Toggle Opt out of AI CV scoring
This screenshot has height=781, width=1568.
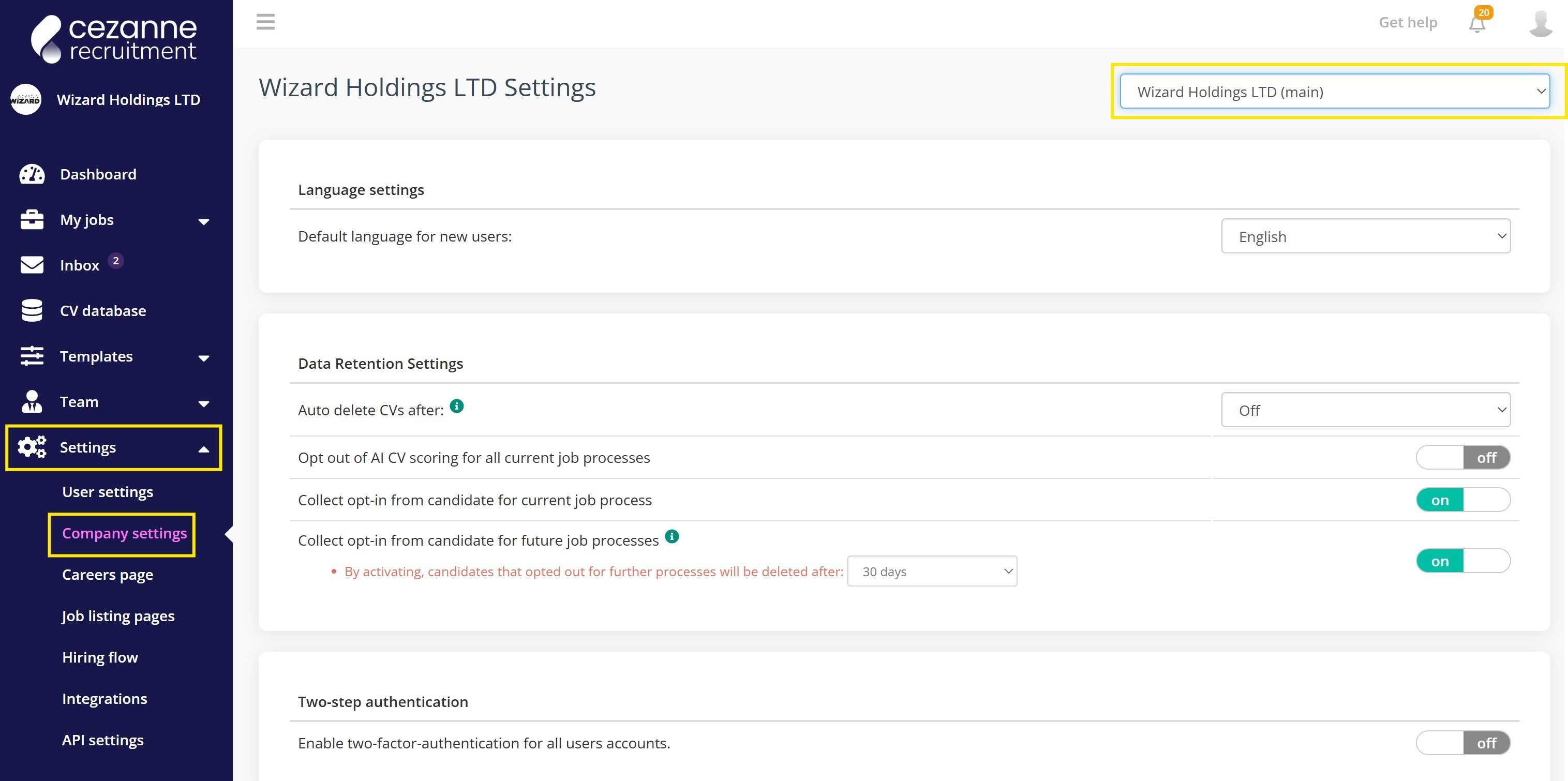coord(1462,458)
